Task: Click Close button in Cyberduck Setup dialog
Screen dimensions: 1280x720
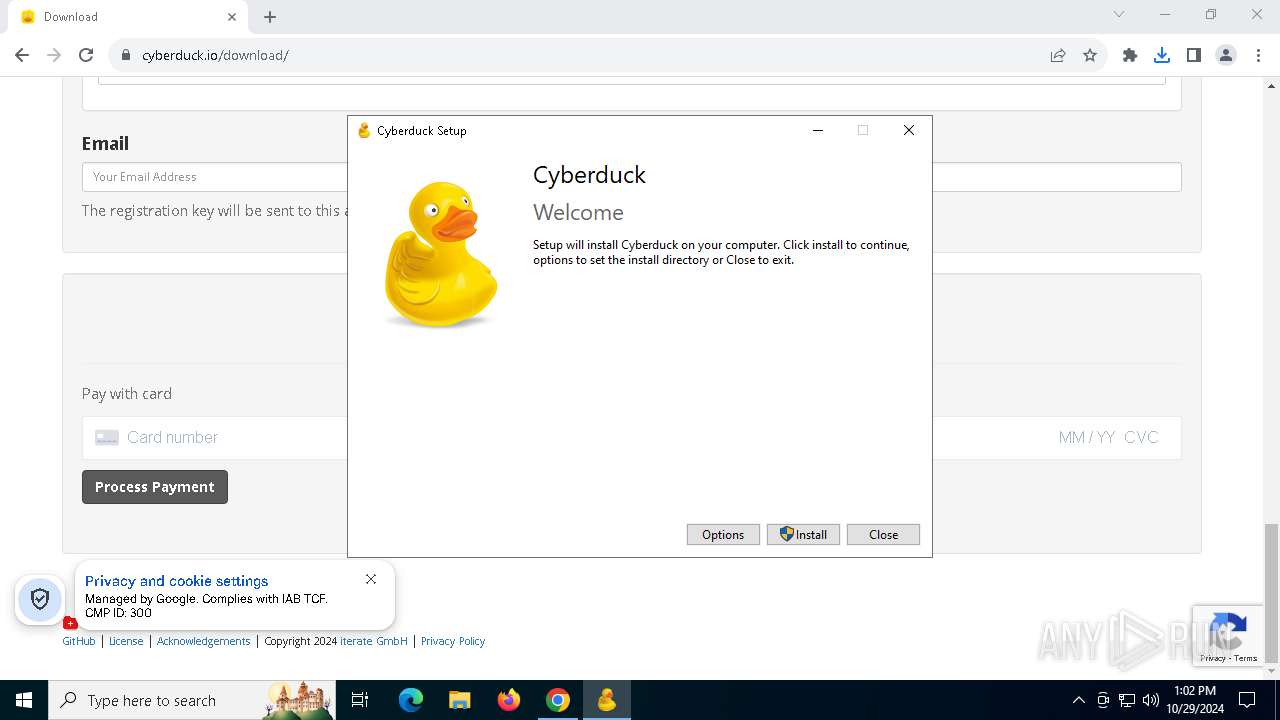Action: (x=883, y=535)
